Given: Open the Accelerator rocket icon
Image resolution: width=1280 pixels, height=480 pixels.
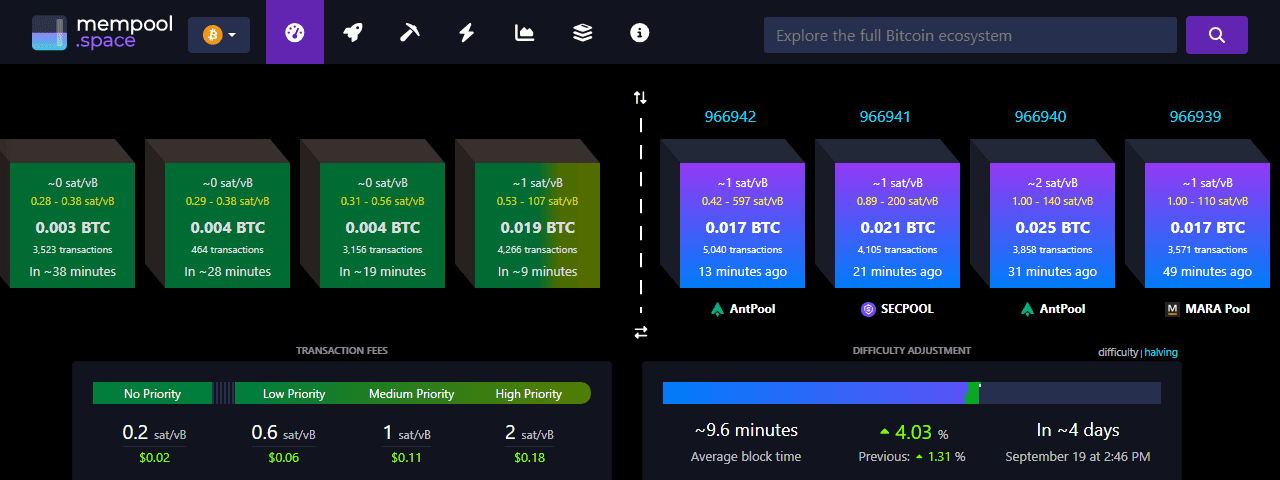Looking at the screenshot, I should [352, 32].
